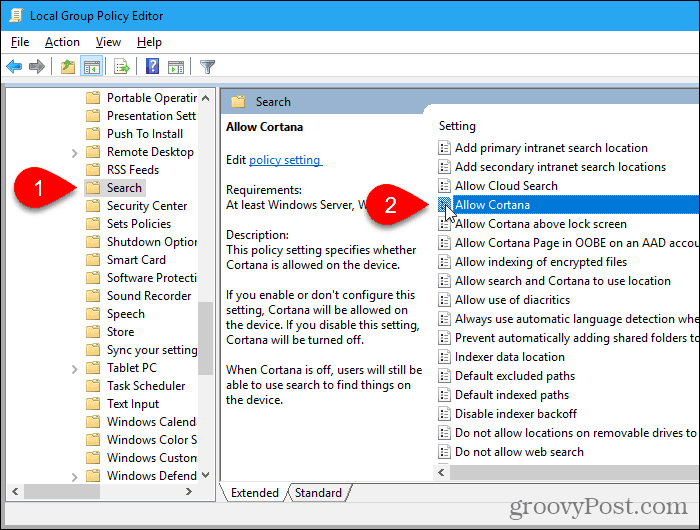Click the RSS Feeds folder icon

[93, 170]
